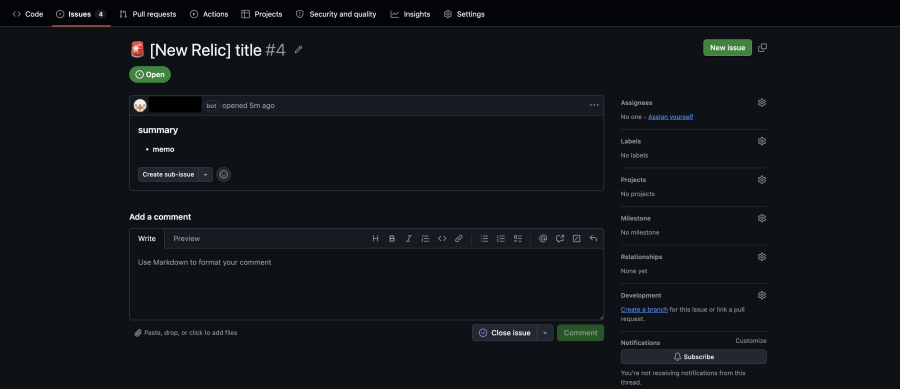Click the paperclip add files icon
The width and height of the screenshot is (900, 389).
[x=138, y=333]
